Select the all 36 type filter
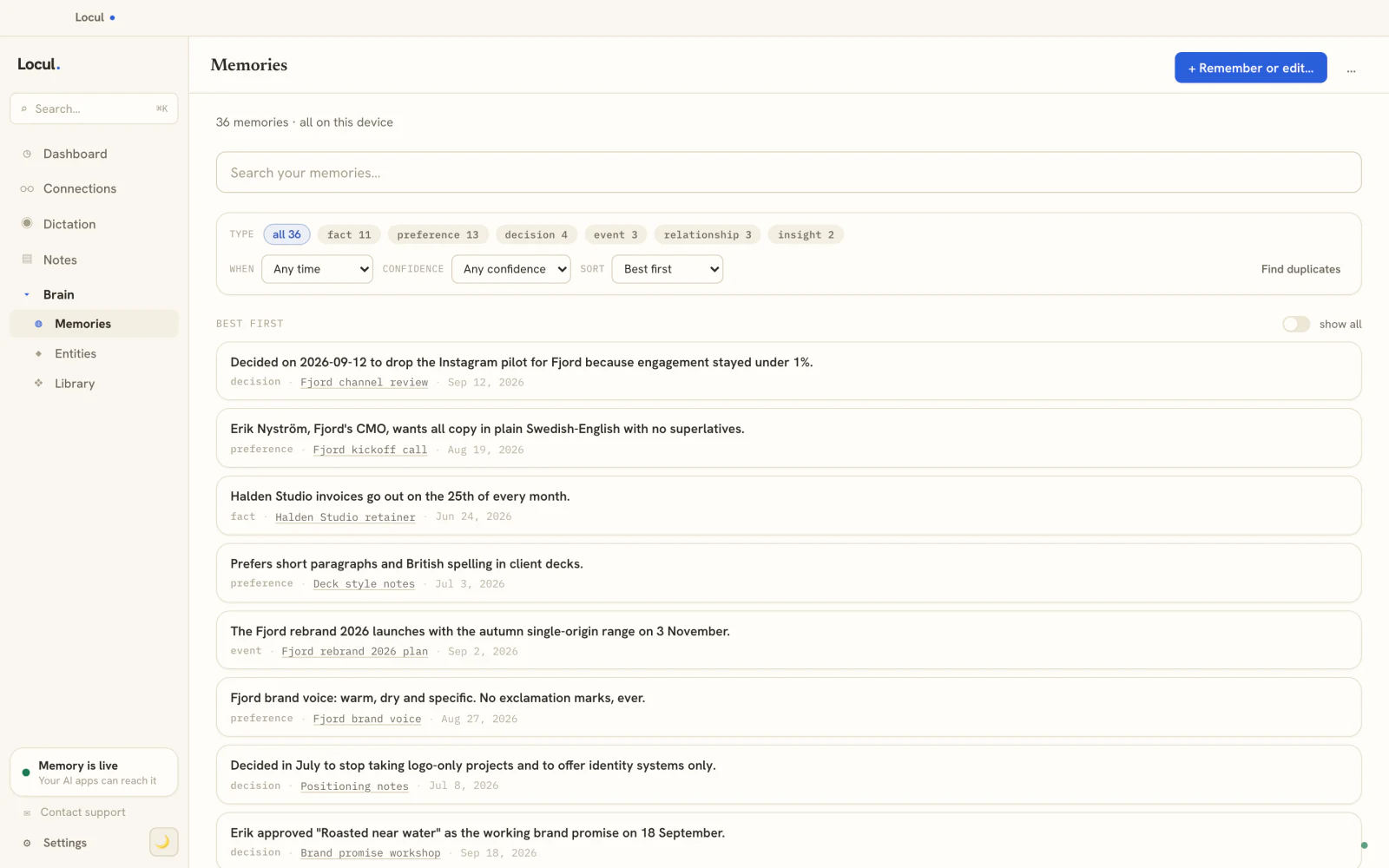The width and height of the screenshot is (1389, 868). point(286,234)
